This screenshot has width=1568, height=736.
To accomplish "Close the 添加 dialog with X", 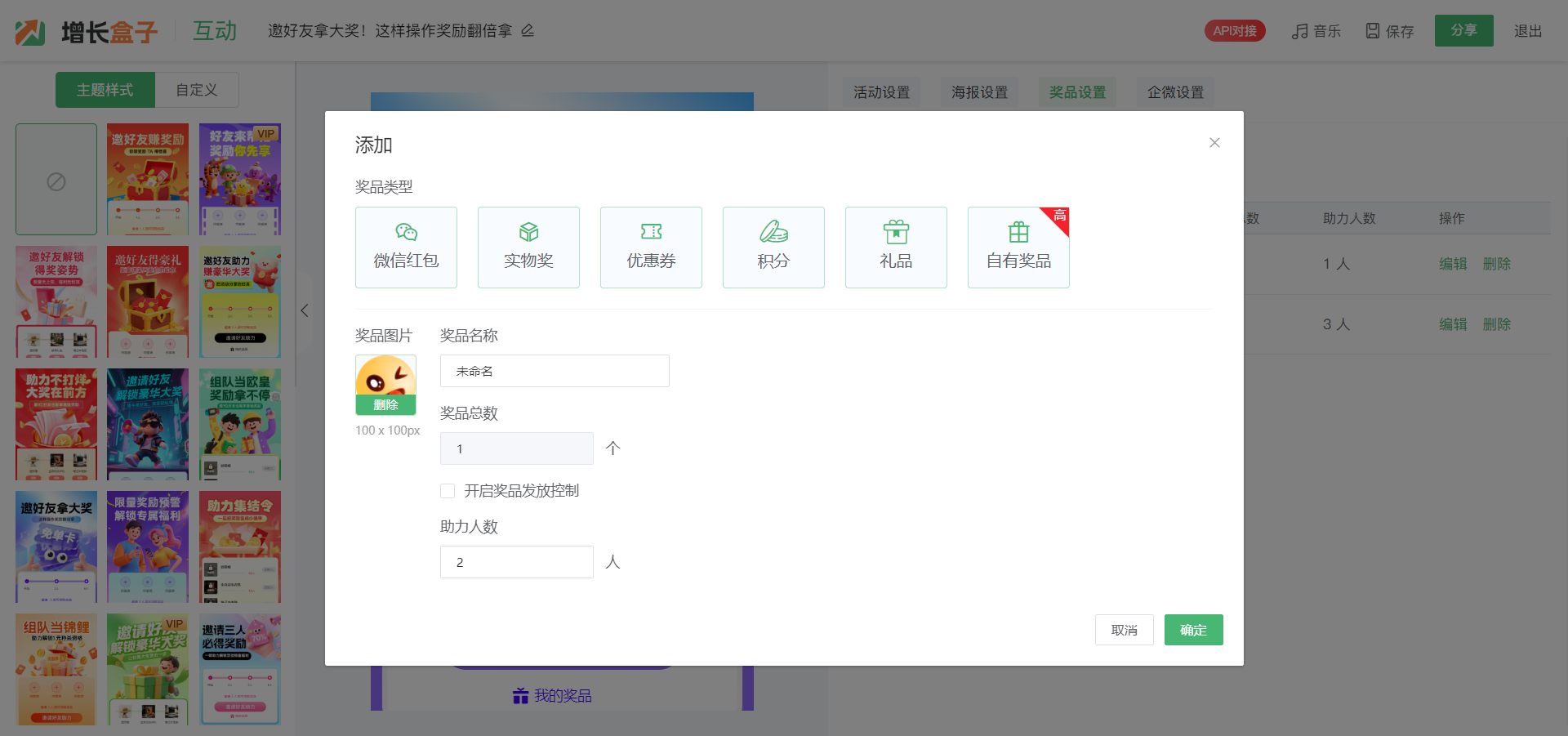I will (x=1214, y=143).
